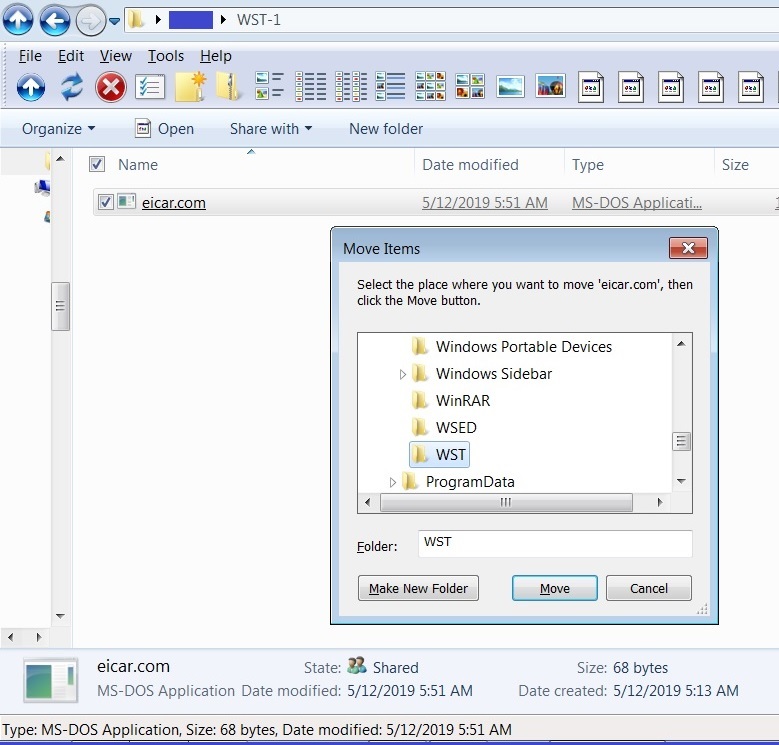The image size is (779, 745).
Task: Click the red X Delete toolbar icon
Action: pos(110,87)
